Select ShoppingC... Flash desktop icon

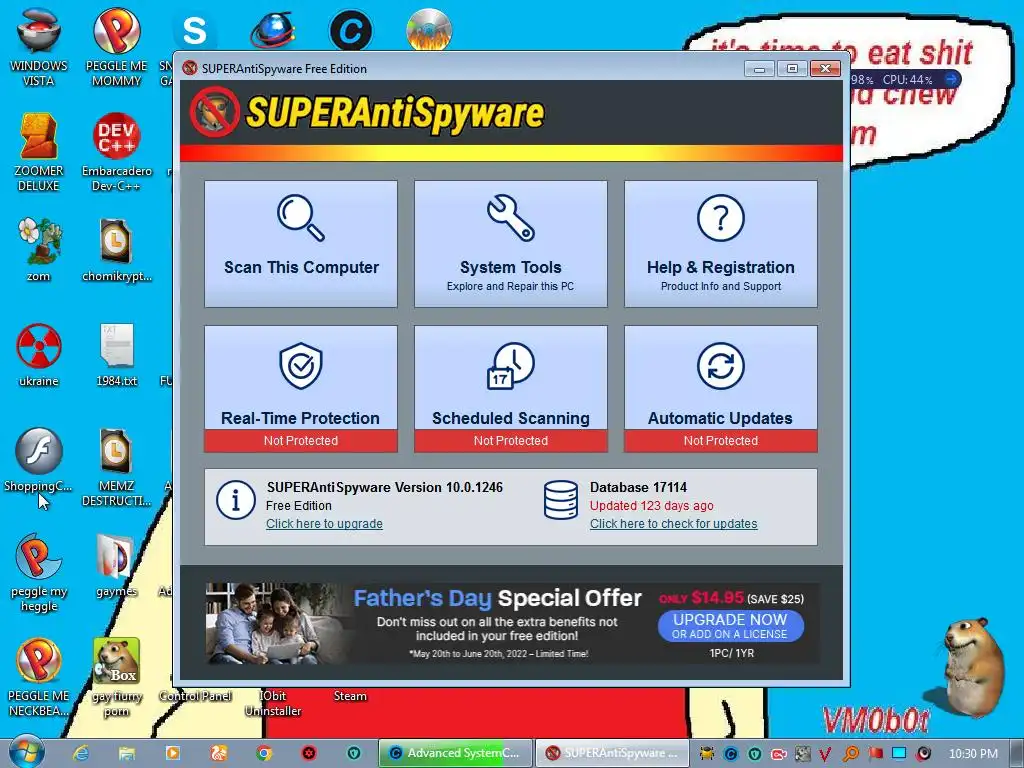(39, 460)
